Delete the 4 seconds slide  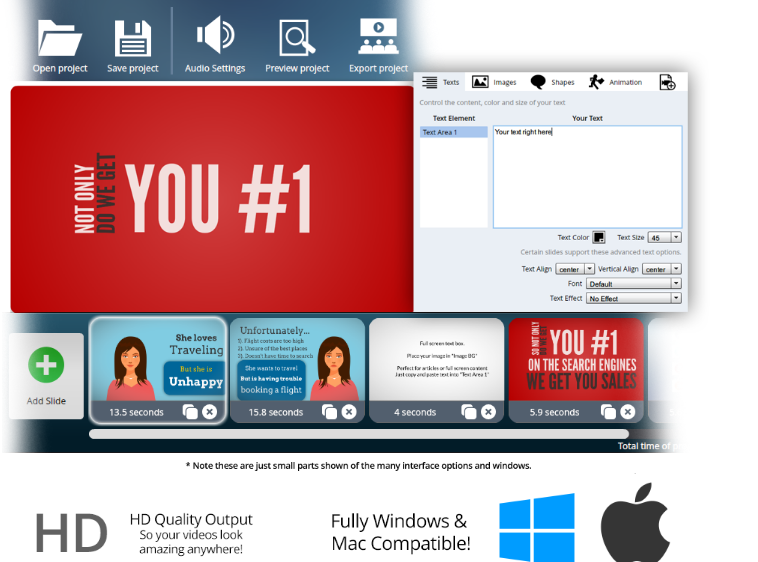click(x=488, y=412)
